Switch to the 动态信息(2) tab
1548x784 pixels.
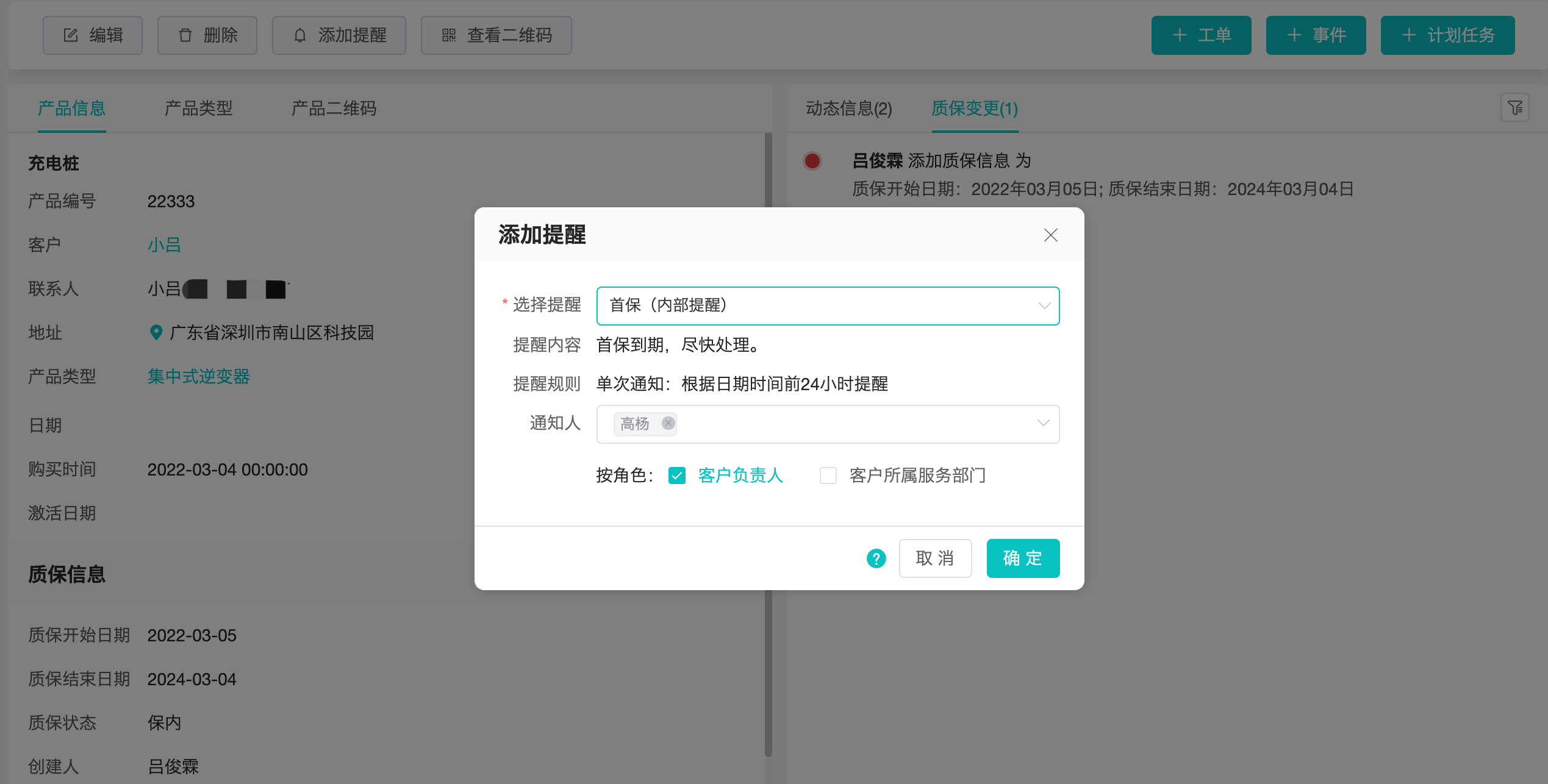pos(848,109)
